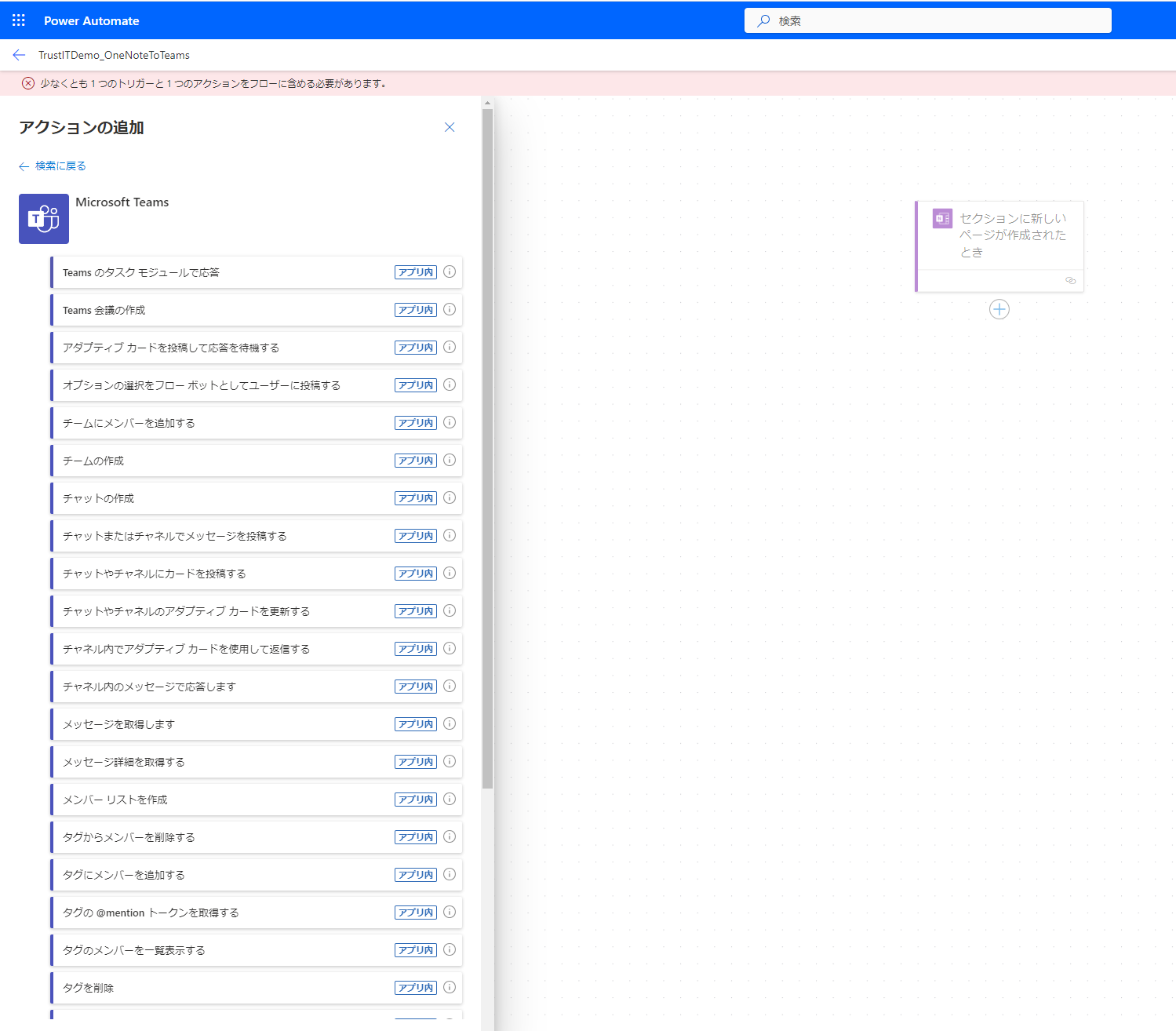Click the red error icon in the banner
The image size is (1176, 1031).
(x=28, y=83)
